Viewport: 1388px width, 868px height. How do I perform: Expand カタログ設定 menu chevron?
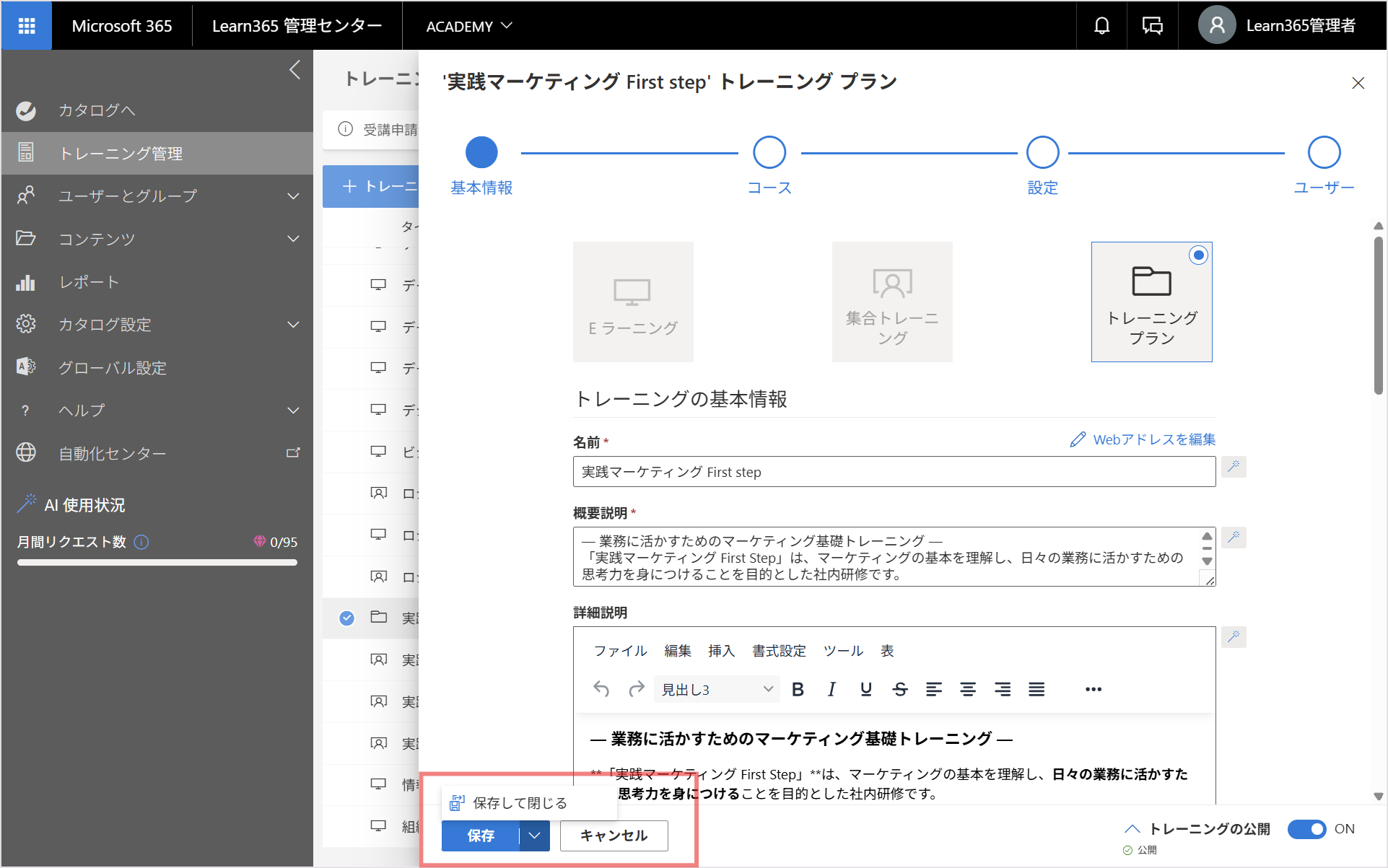[x=293, y=325]
